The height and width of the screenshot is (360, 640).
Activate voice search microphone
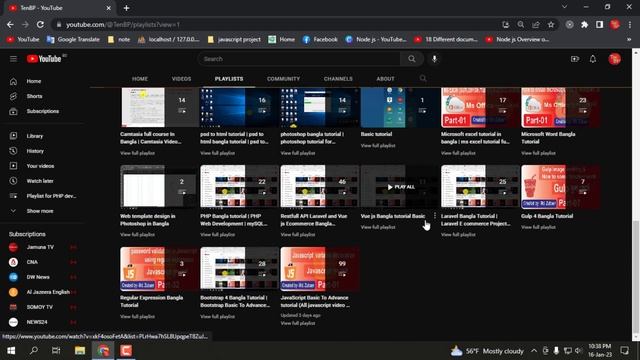434,59
